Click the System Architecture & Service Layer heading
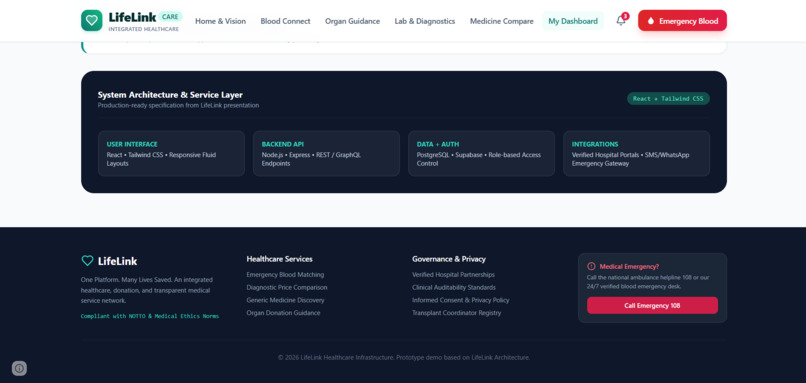 click(x=170, y=95)
